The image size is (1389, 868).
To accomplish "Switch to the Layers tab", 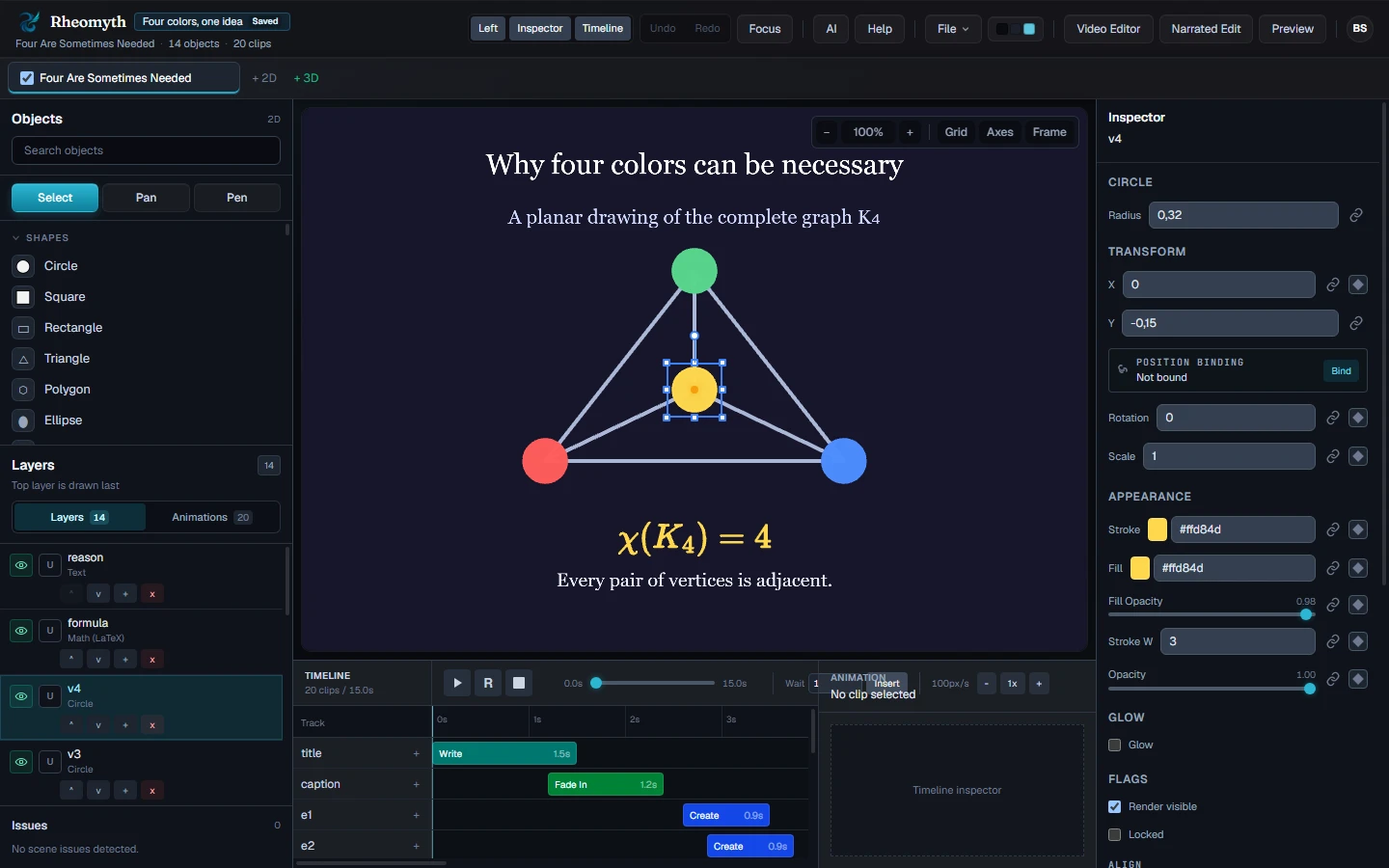I will coord(79,517).
